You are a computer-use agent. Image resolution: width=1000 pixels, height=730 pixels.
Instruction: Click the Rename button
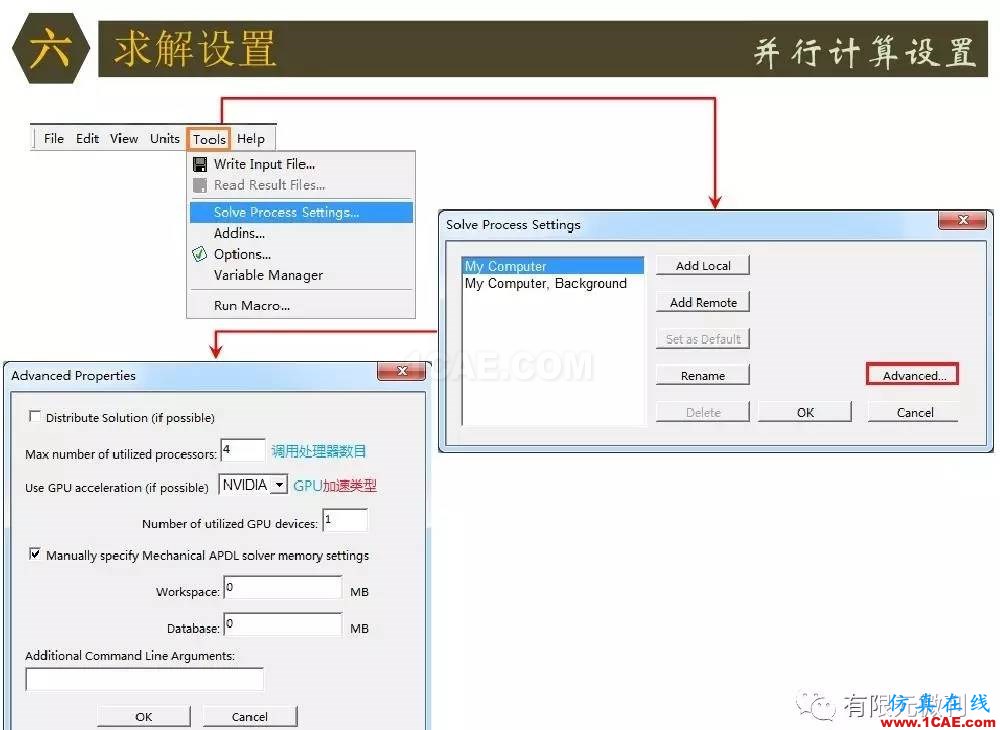pos(703,376)
